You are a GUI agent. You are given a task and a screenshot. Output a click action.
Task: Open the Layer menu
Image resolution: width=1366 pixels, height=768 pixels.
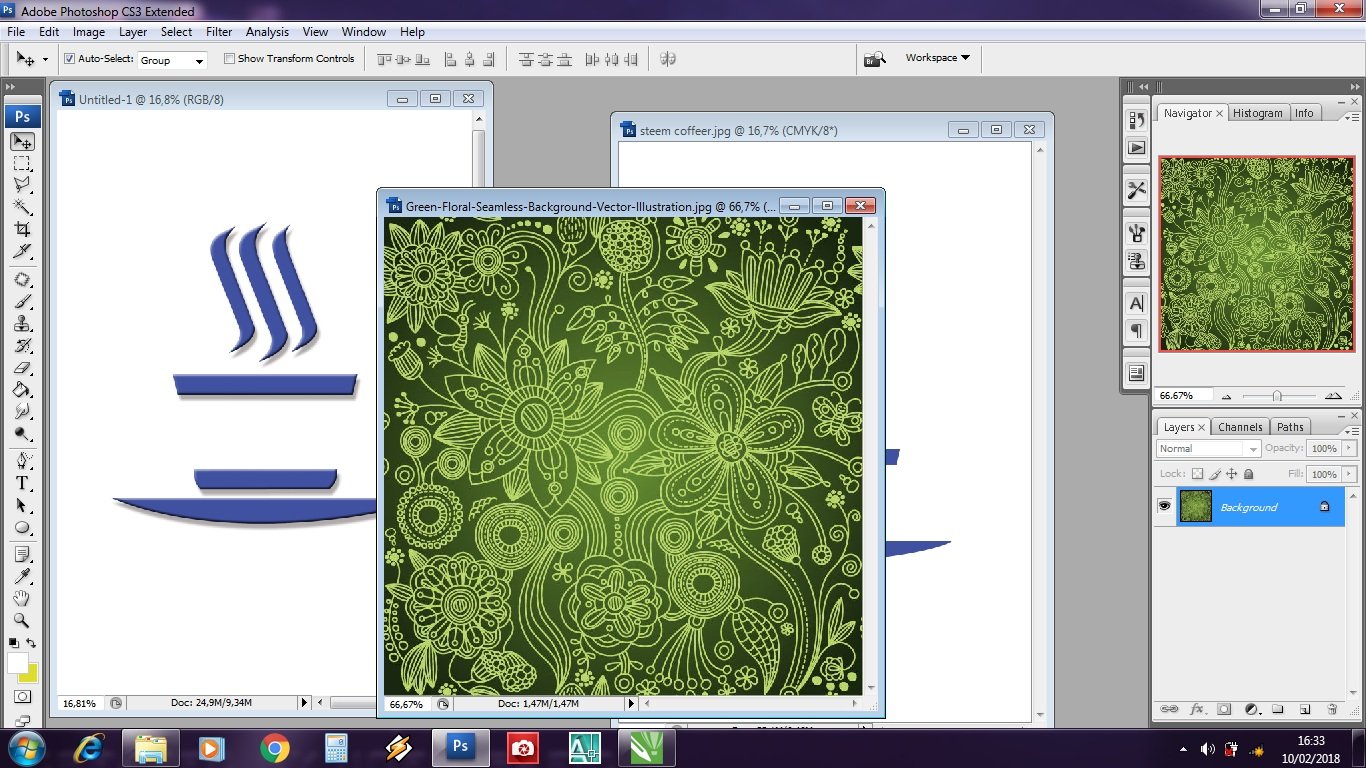(x=133, y=32)
